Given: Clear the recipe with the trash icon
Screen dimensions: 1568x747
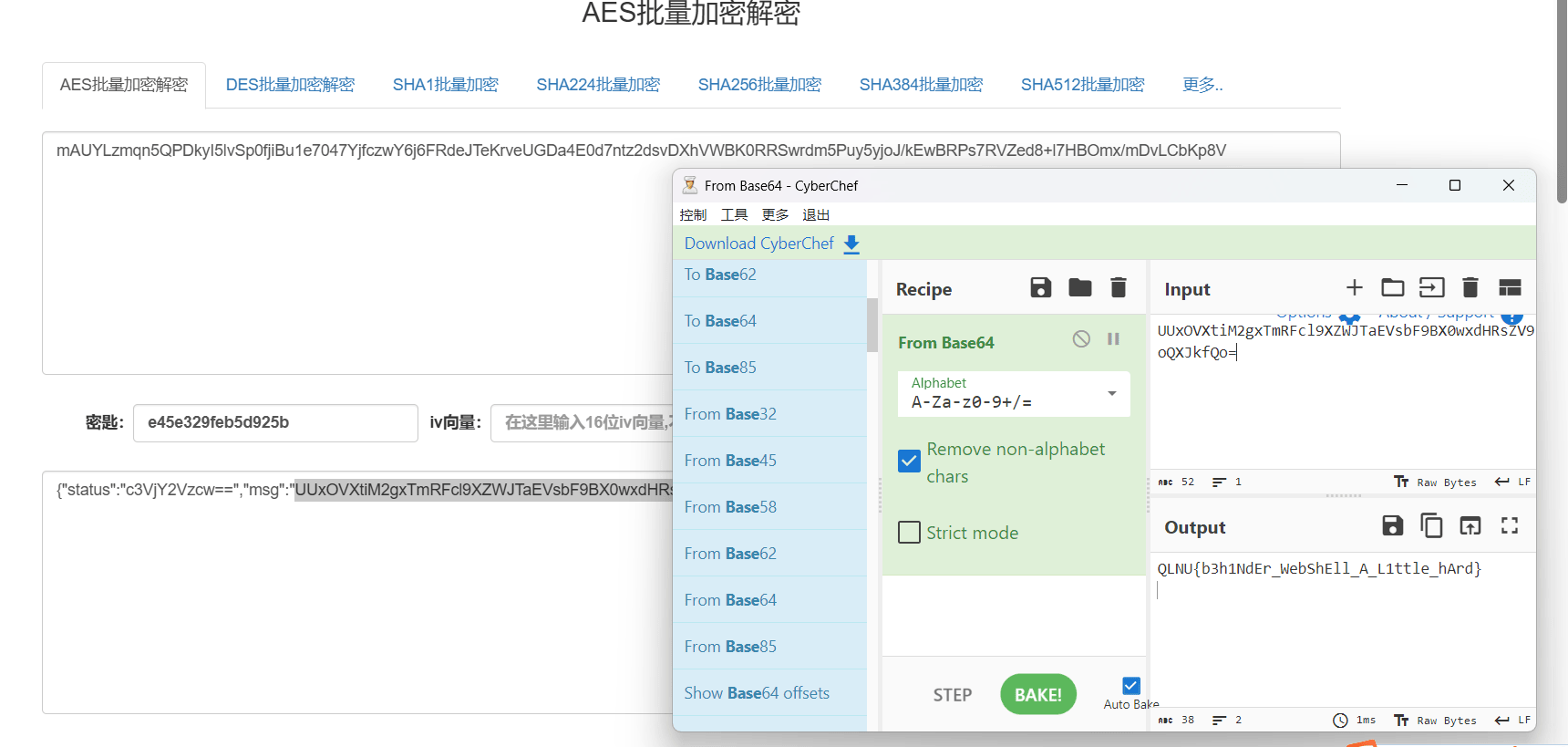Looking at the screenshot, I should 1119,288.
